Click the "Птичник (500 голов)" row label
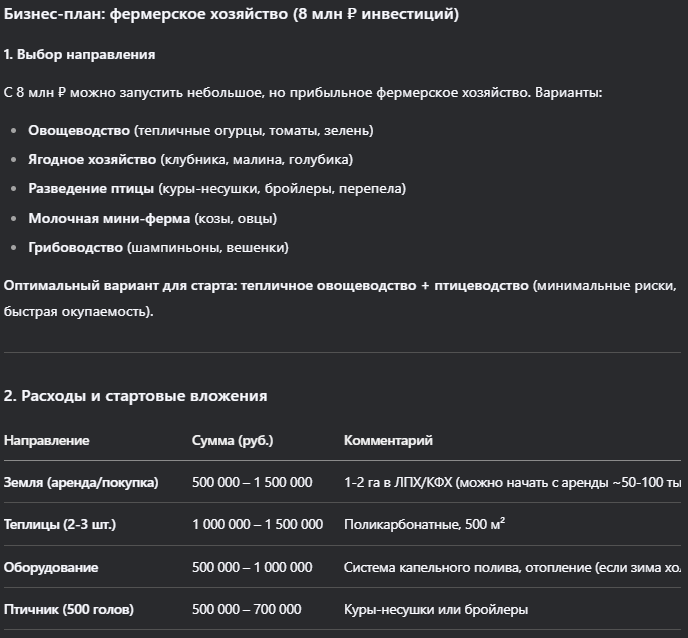The height and width of the screenshot is (638, 688). pyautogui.click(x=69, y=609)
